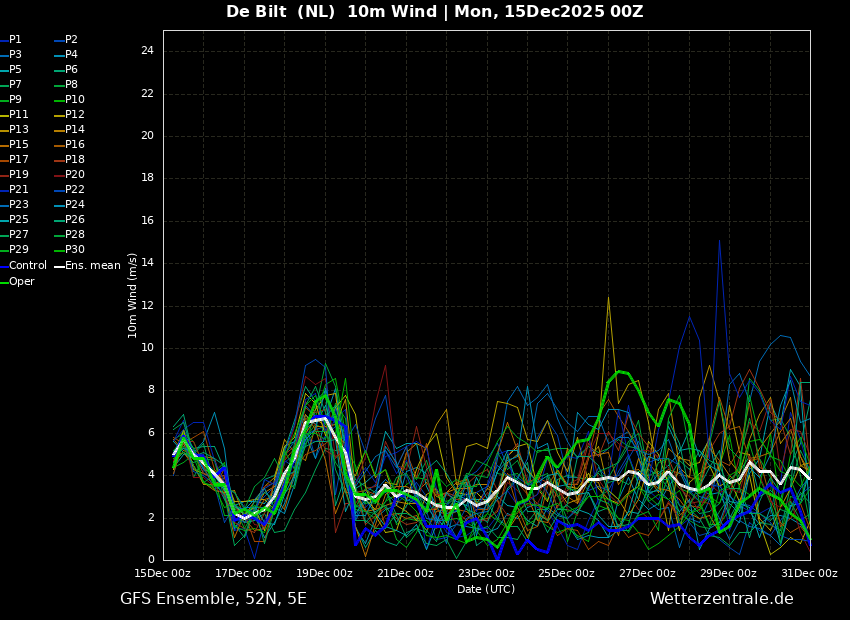The height and width of the screenshot is (620, 850).
Task: Click x-axis label 31Dec 00z
Action: [x=809, y=573]
